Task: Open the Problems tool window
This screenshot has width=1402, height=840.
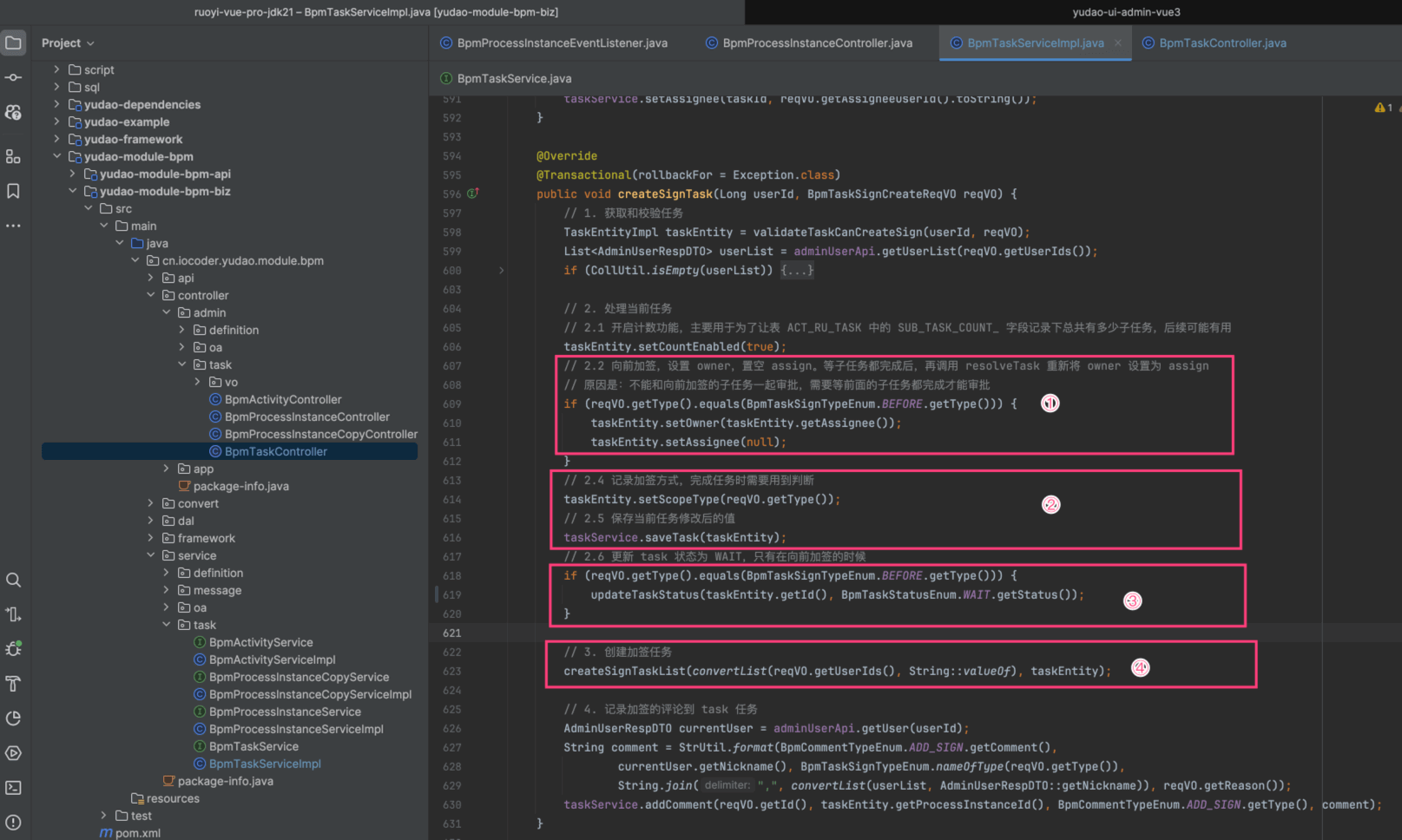Action: pos(13,823)
